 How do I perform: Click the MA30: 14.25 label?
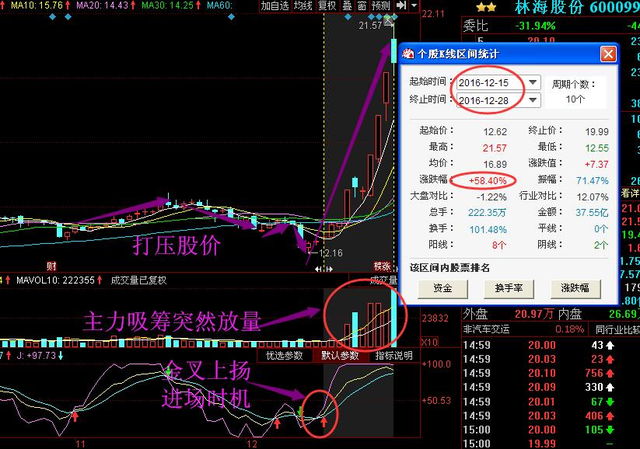point(167,5)
